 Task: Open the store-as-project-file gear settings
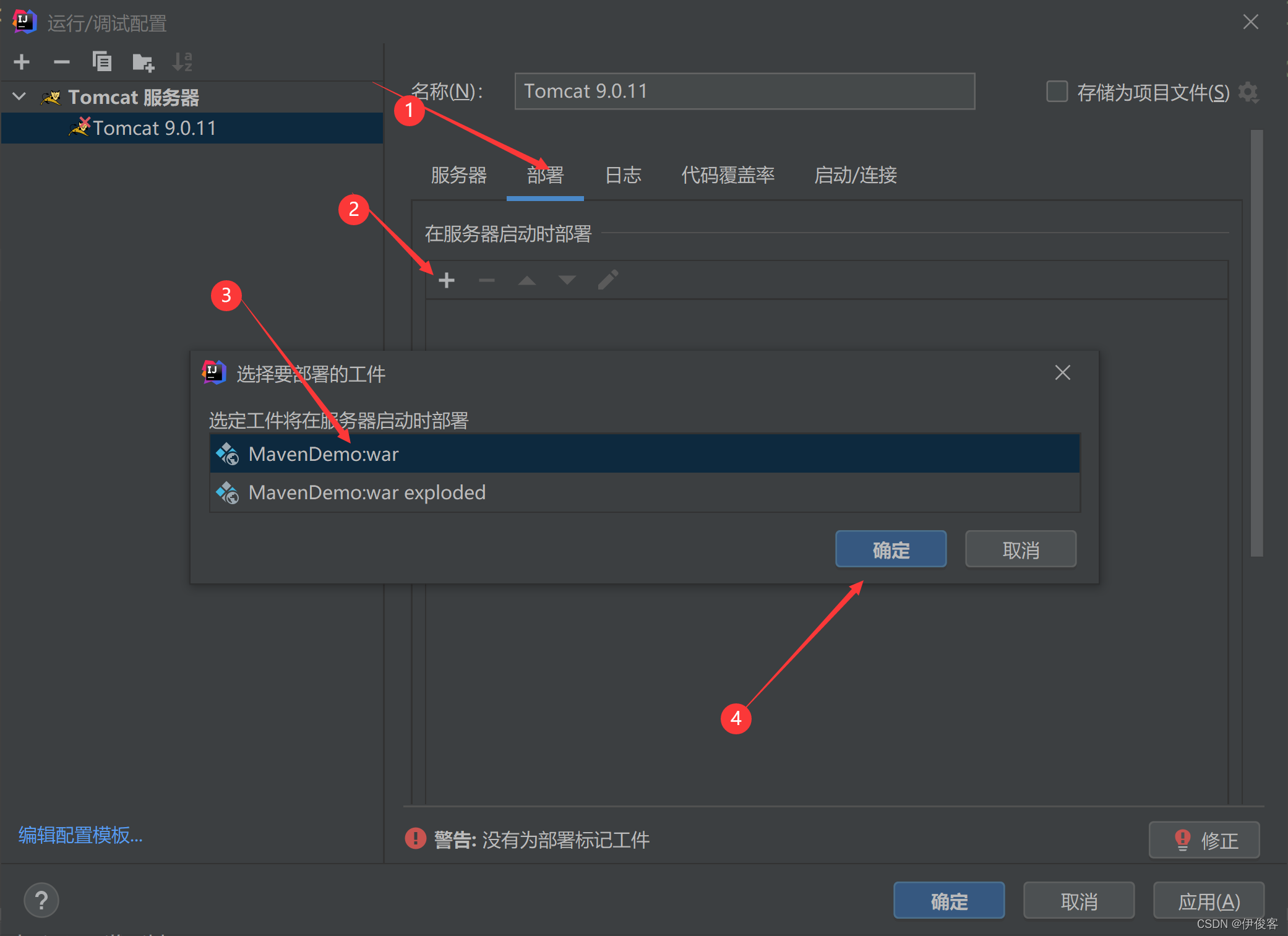click(1248, 92)
